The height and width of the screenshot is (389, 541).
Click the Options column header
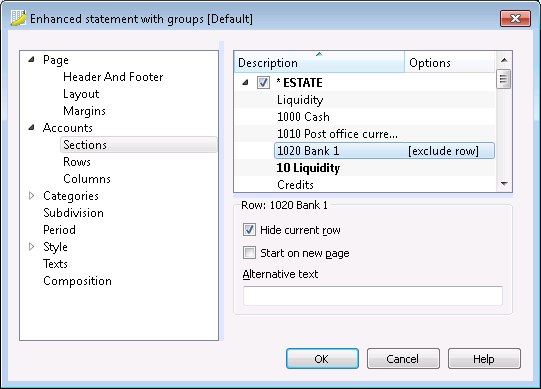pyautogui.click(x=450, y=62)
